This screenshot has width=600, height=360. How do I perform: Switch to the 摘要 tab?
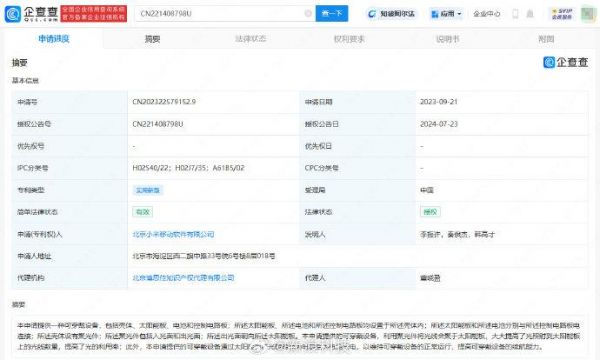[152, 39]
